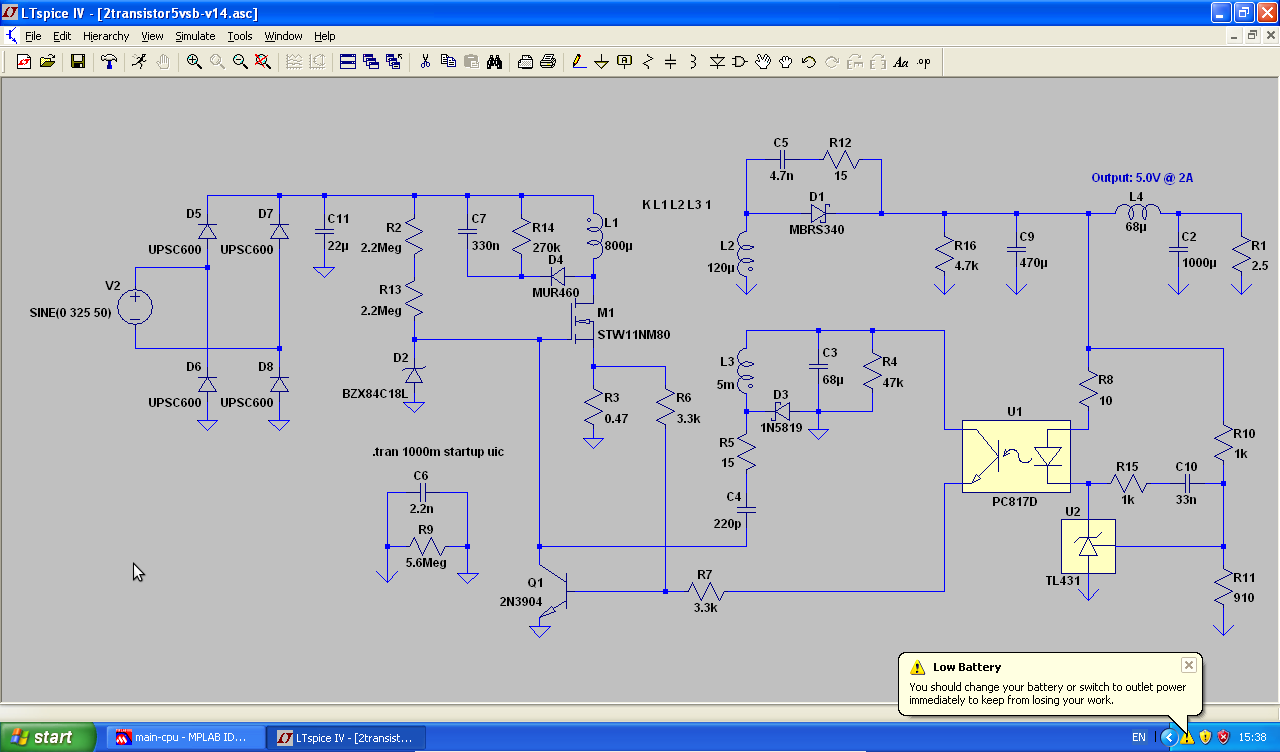
Task: Switch to MPLAB IDE taskbar window
Action: coord(185,737)
